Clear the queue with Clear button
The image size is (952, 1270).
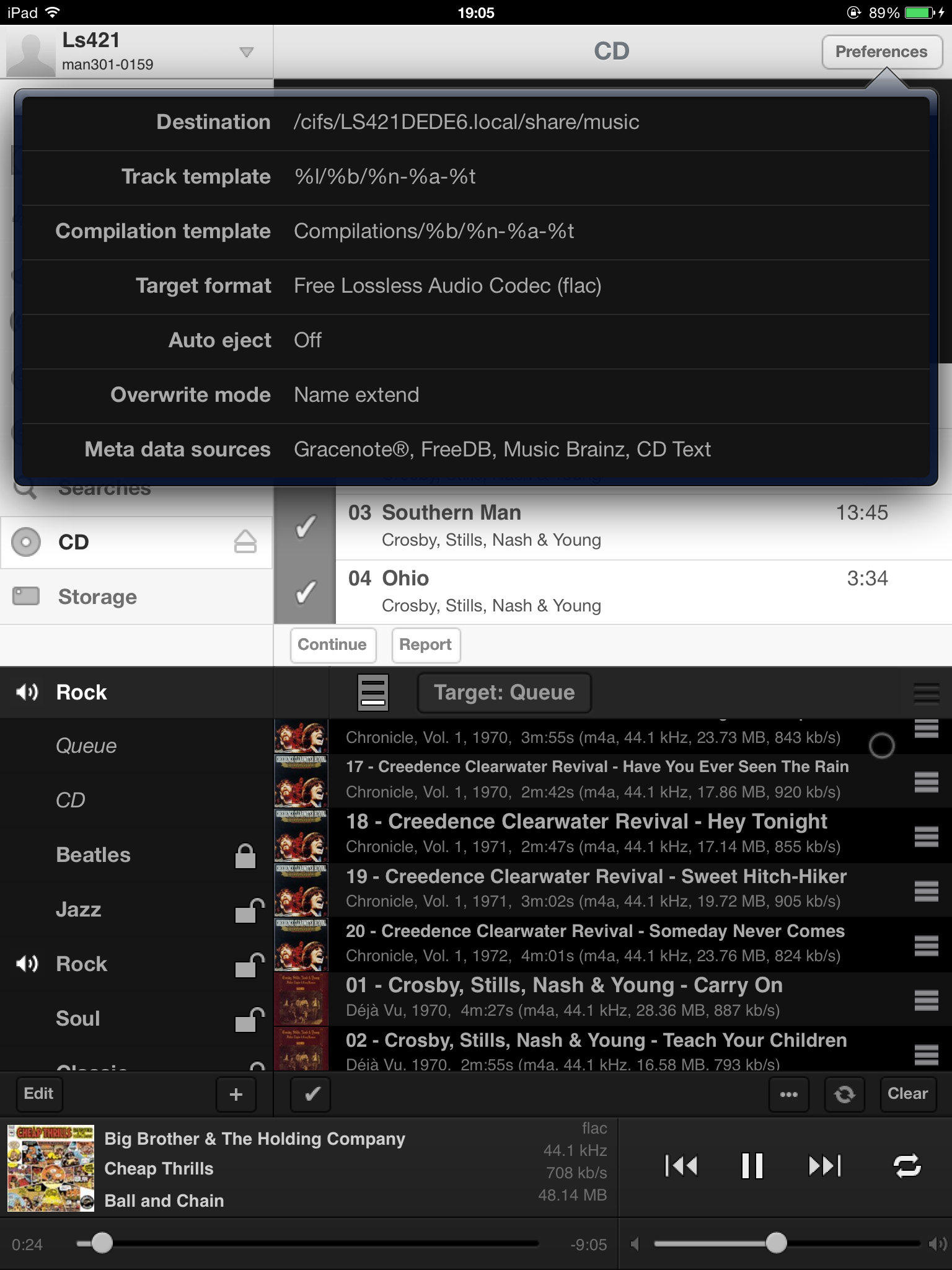click(907, 1094)
